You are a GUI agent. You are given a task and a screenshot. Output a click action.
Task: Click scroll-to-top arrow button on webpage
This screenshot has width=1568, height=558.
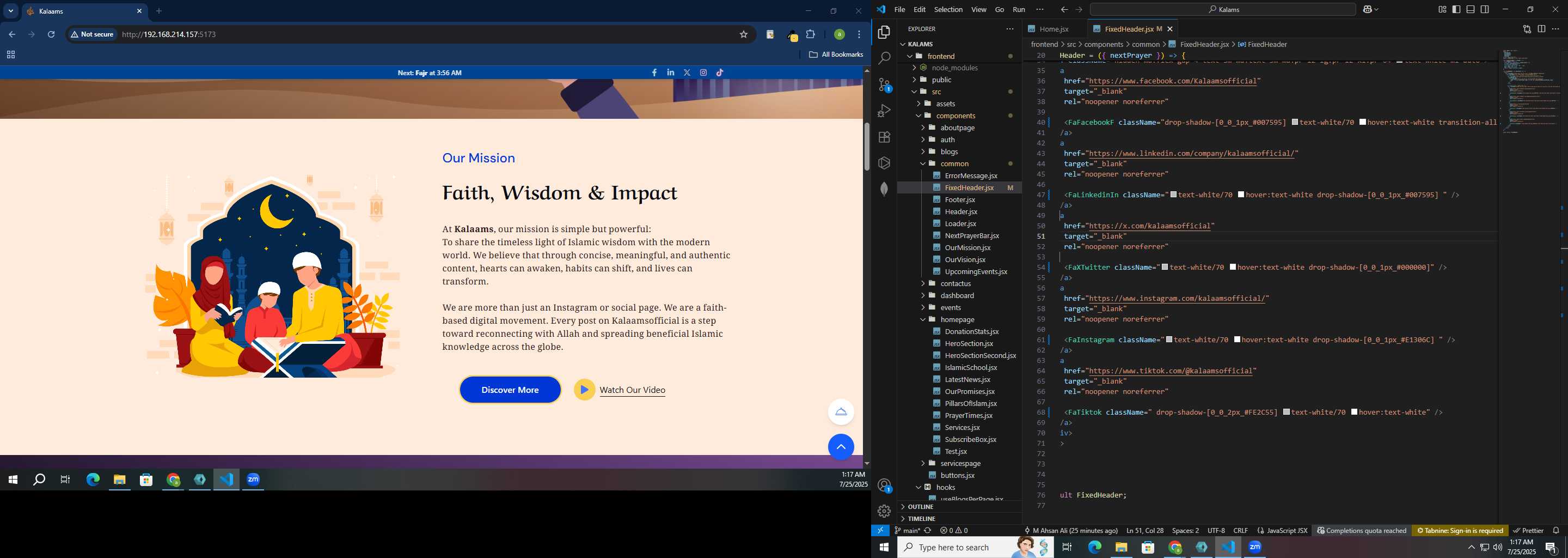(841, 447)
